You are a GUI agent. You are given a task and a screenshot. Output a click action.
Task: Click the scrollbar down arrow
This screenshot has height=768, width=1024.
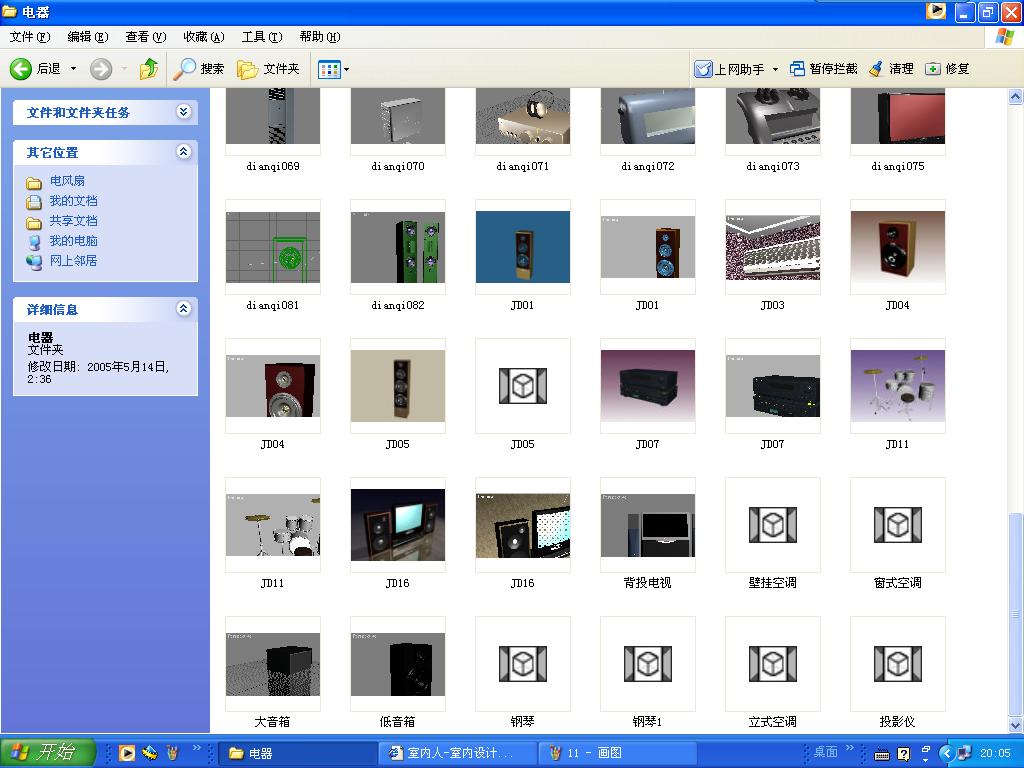click(1015, 724)
